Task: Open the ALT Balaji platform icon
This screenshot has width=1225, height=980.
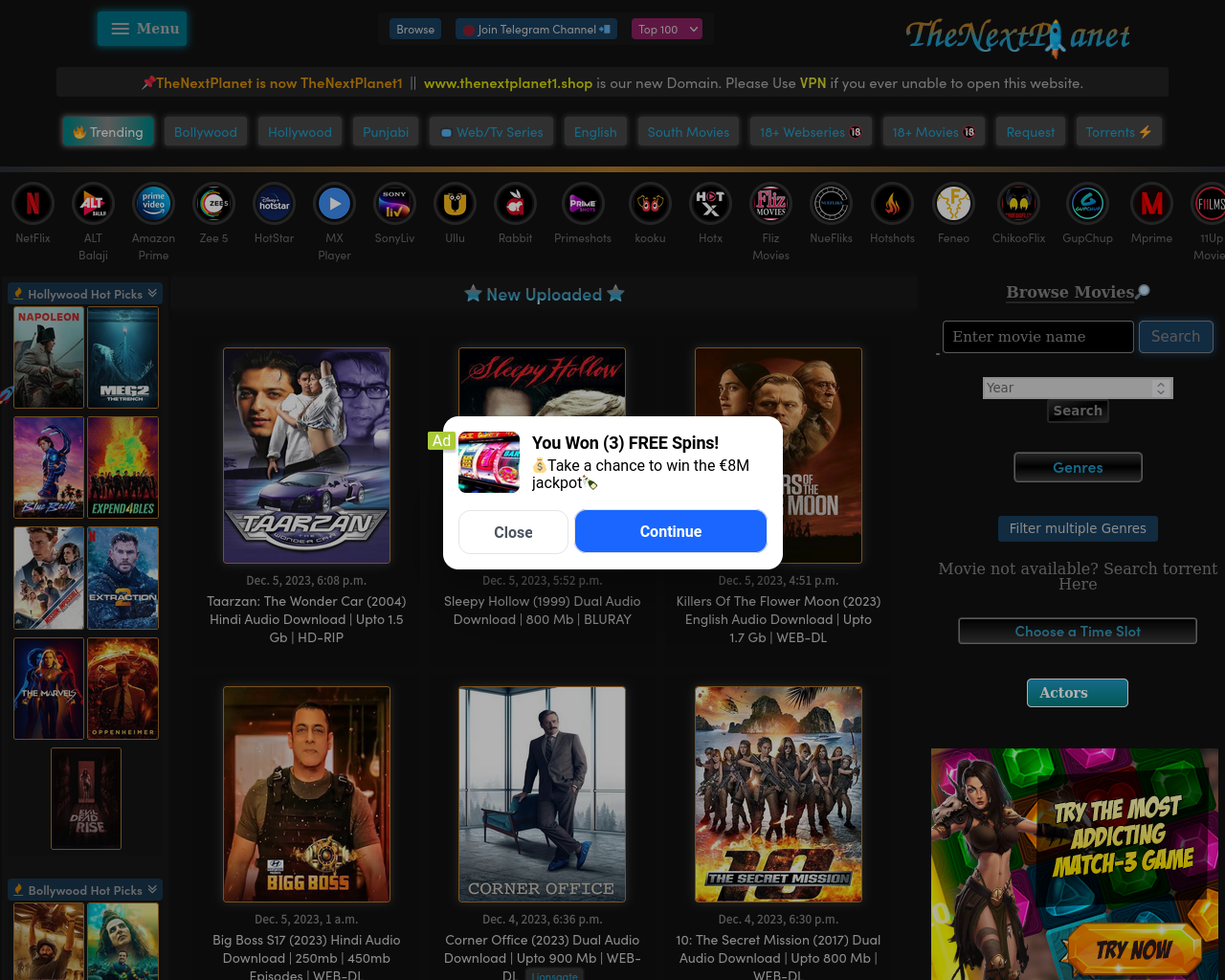Action: click(93, 203)
